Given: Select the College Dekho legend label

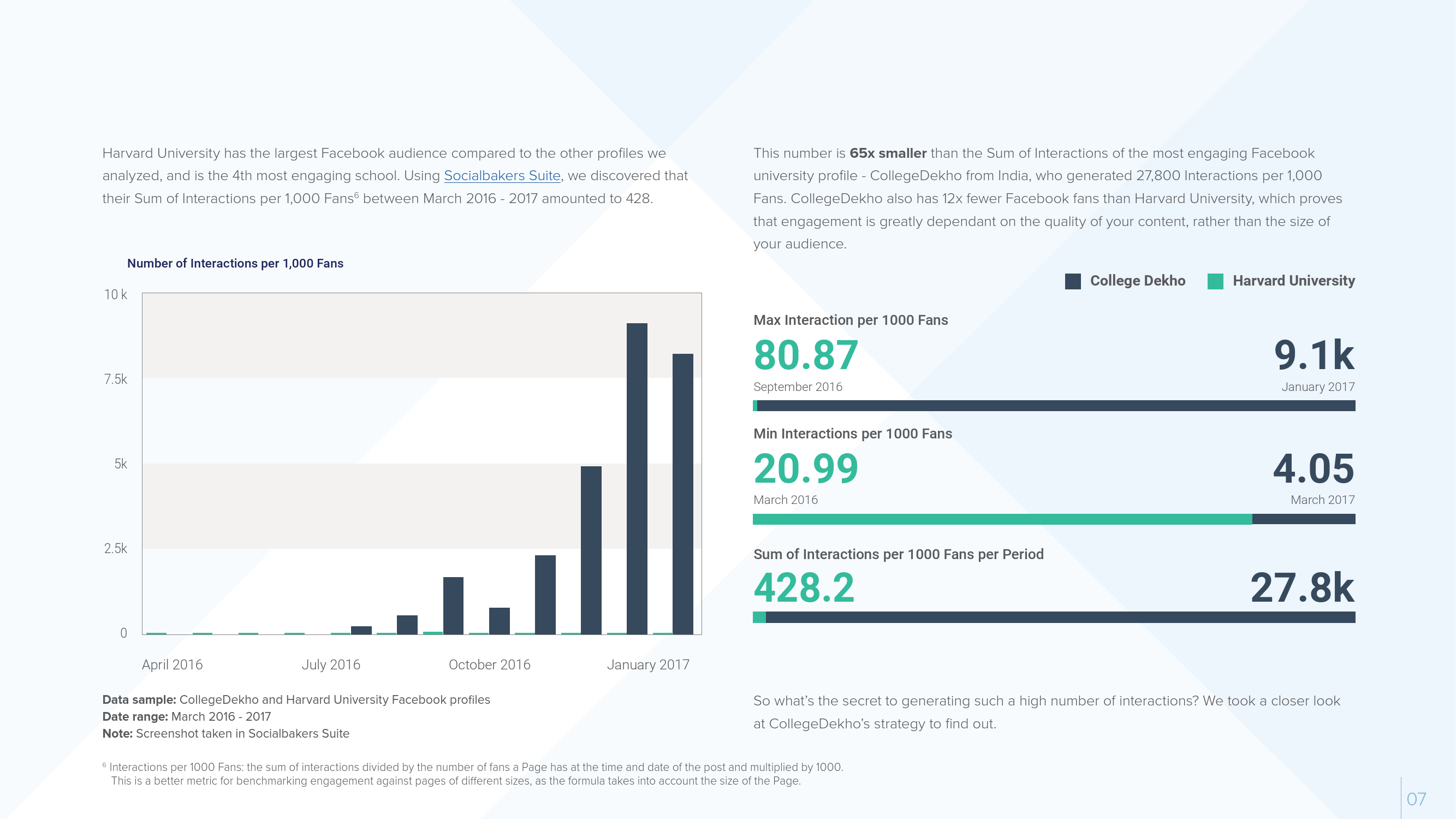Looking at the screenshot, I should point(1137,281).
